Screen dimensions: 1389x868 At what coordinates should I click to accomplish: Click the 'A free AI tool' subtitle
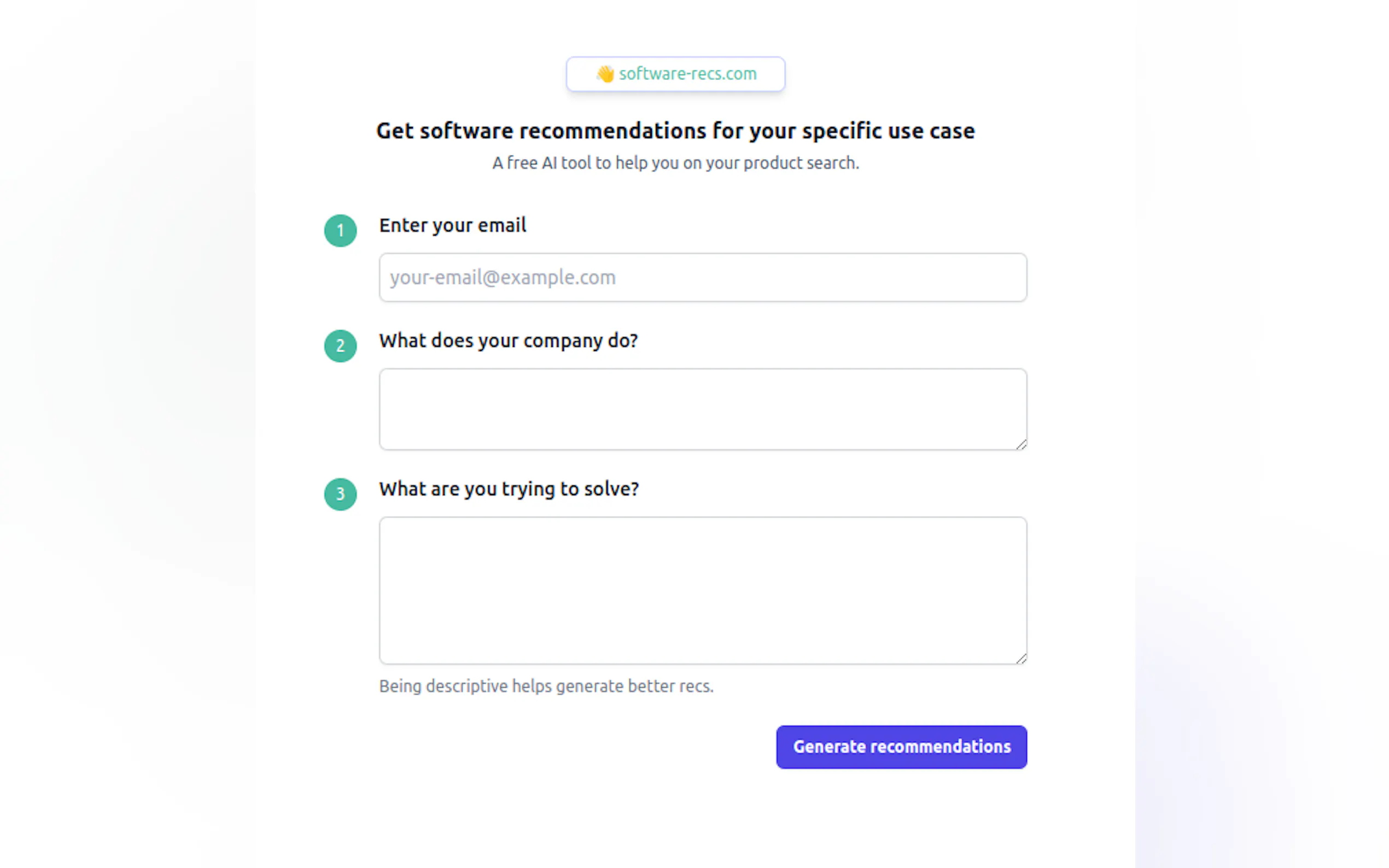coord(675,163)
